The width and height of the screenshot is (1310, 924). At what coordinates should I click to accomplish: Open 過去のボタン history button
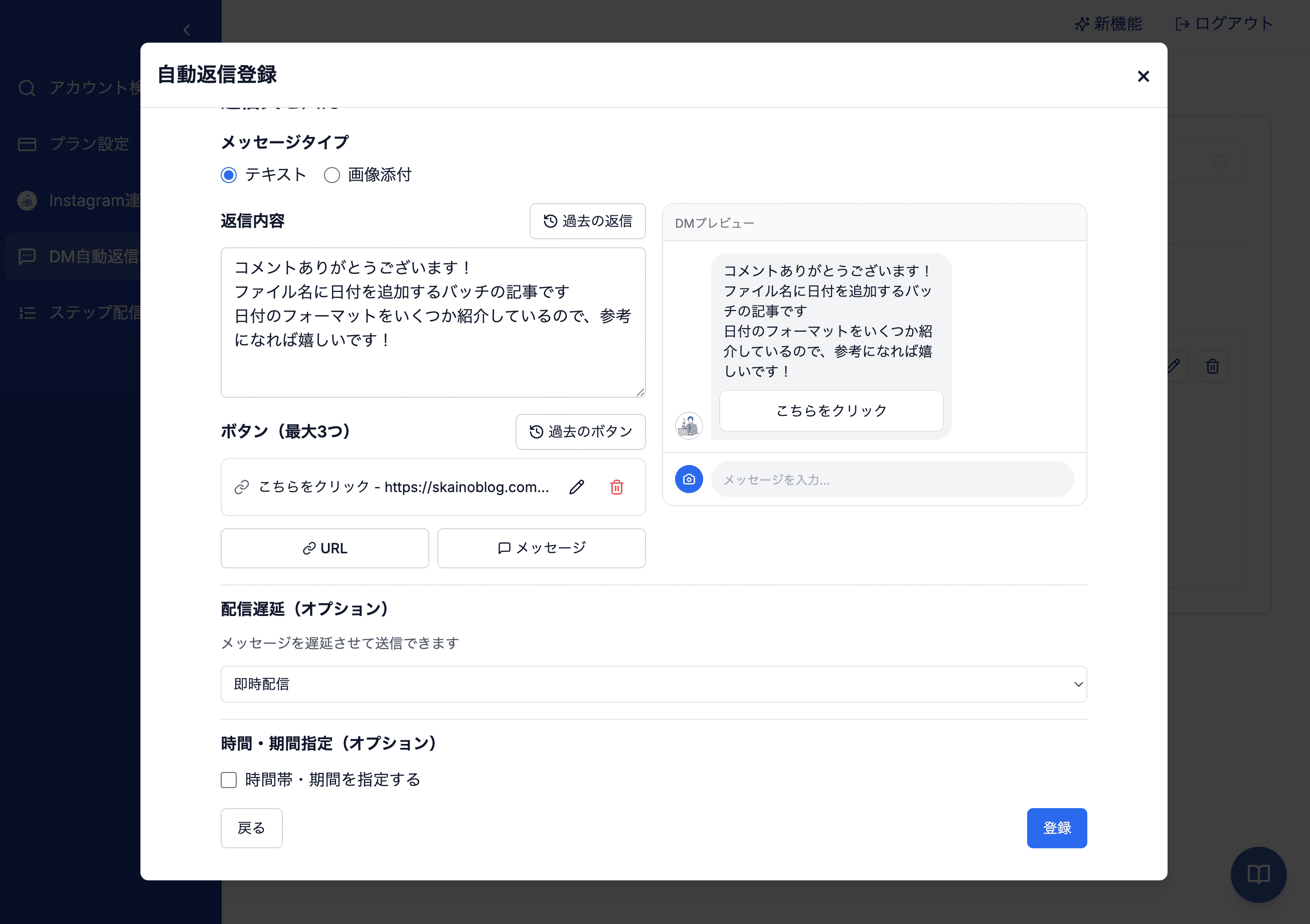pyautogui.click(x=580, y=431)
